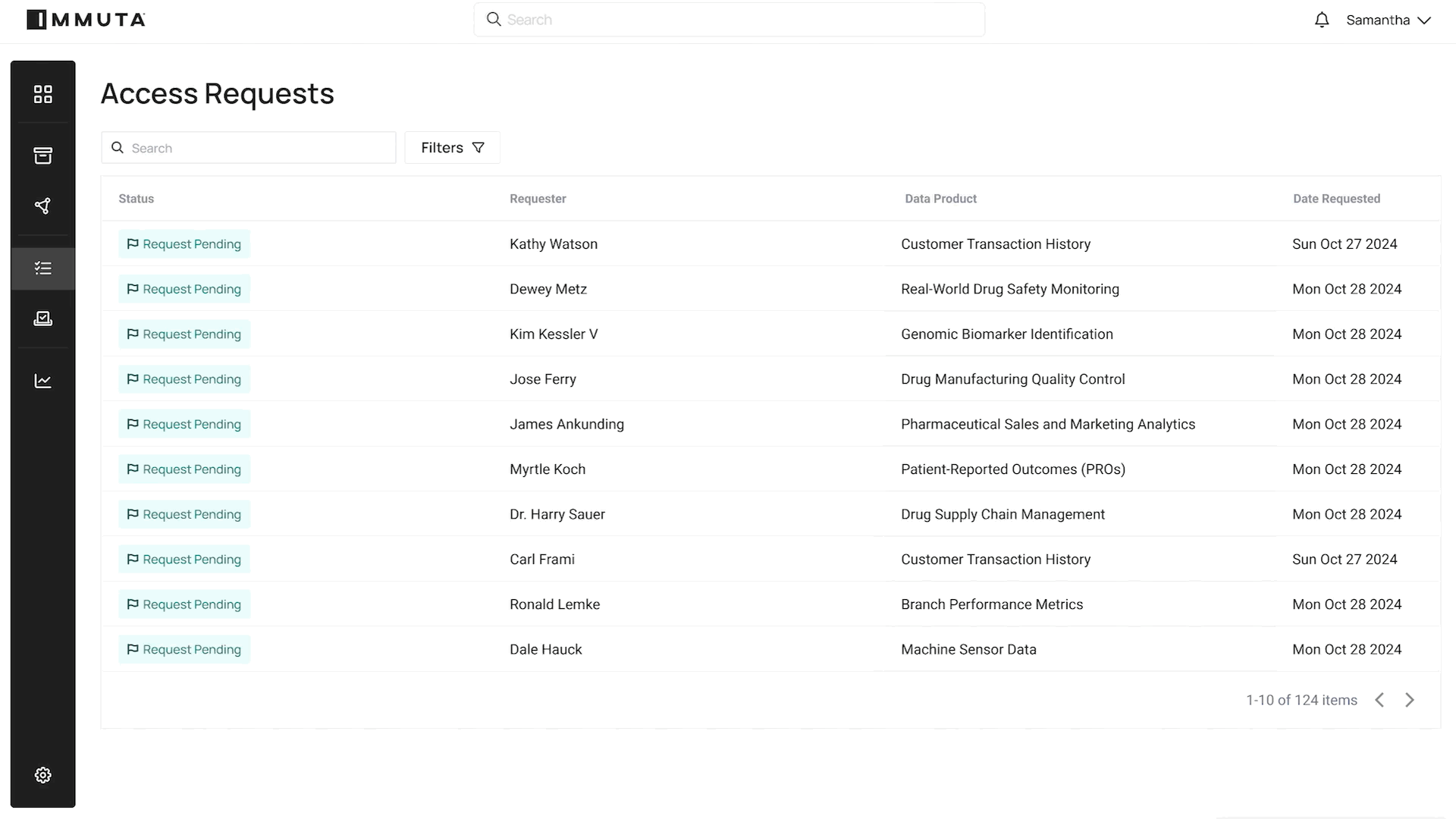Open the laptop check icon in sidebar
This screenshot has width=1456, height=819.
coord(43,318)
